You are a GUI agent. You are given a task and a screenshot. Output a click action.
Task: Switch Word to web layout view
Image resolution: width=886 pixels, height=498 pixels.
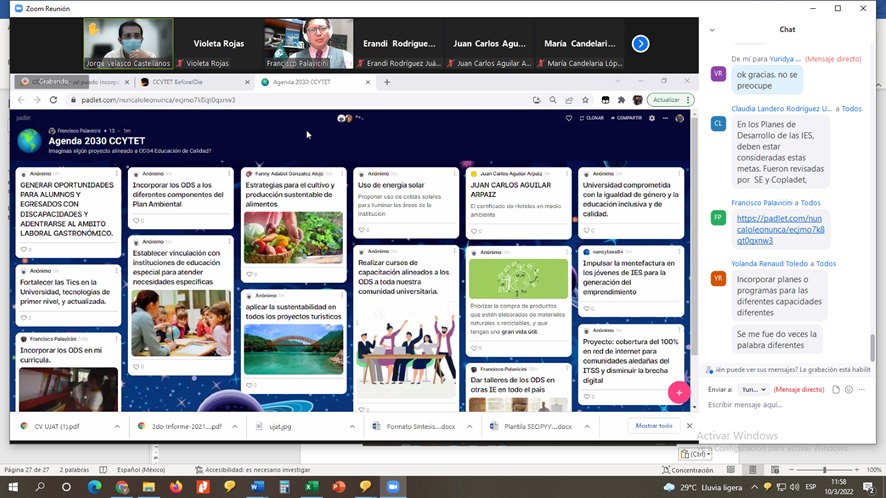click(775, 470)
